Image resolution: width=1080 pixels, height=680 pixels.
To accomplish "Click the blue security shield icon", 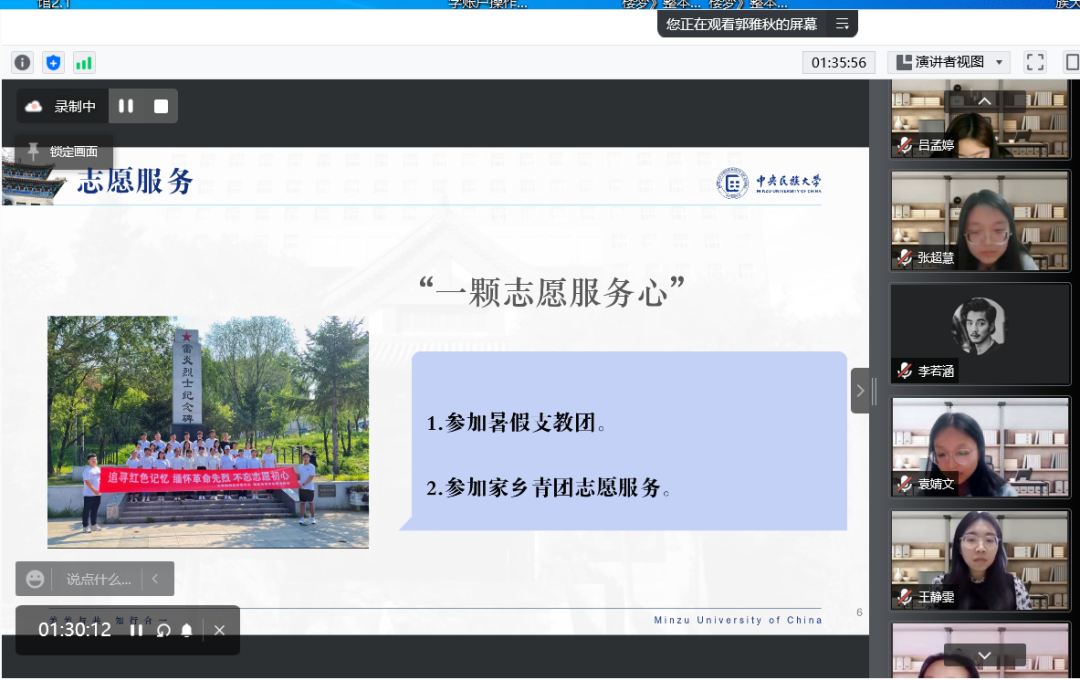I will [x=53, y=62].
